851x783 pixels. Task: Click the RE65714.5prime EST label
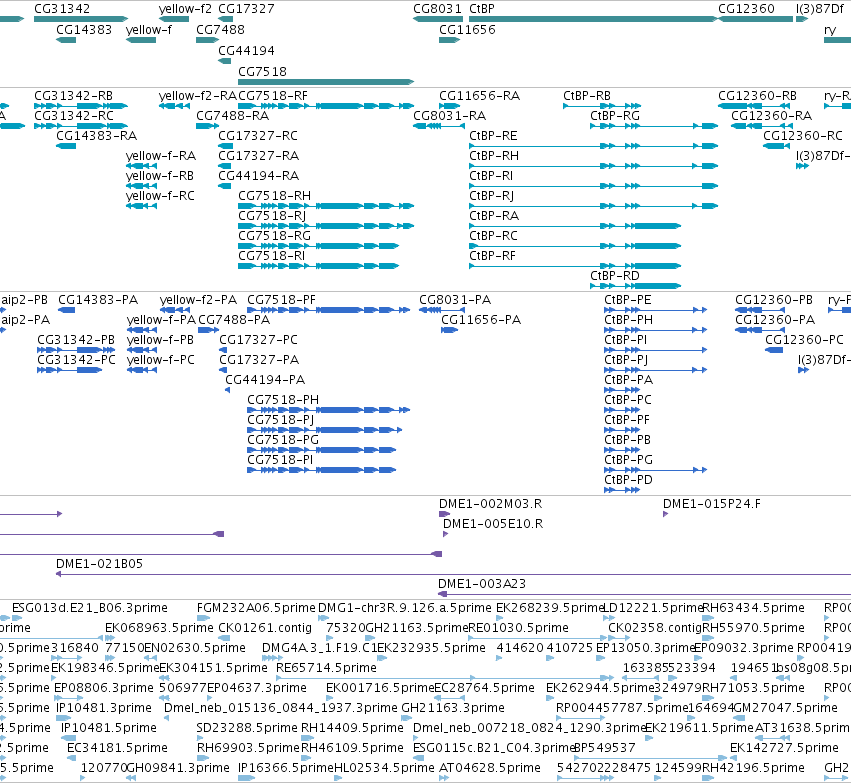[x=326, y=667]
